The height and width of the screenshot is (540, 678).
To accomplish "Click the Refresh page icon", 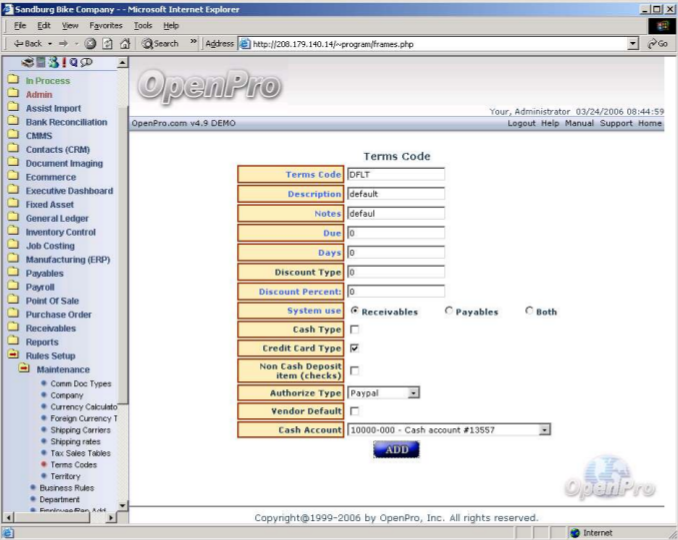I will [x=108, y=44].
